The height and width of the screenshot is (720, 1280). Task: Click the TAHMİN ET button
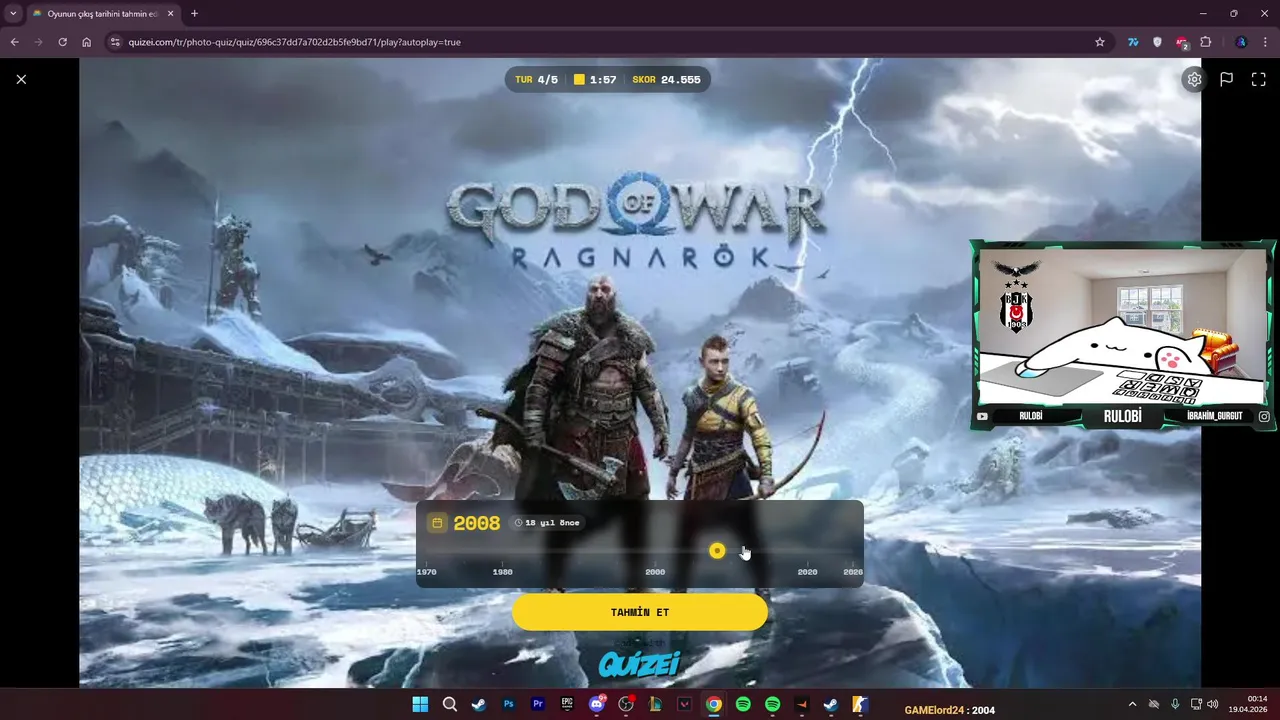coord(640,612)
